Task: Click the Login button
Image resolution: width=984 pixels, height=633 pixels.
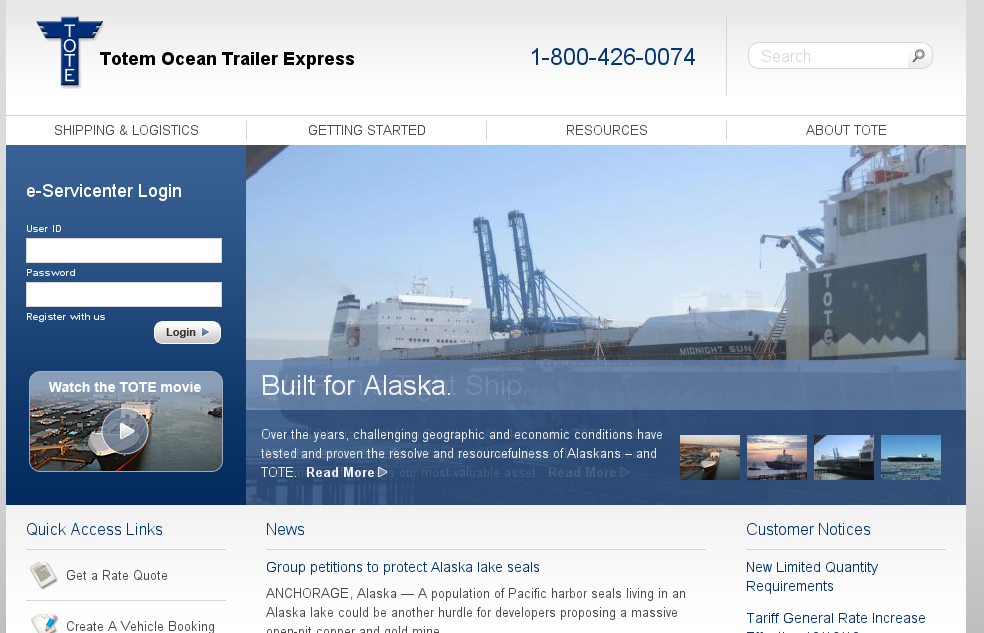Action: coord(188,332)
